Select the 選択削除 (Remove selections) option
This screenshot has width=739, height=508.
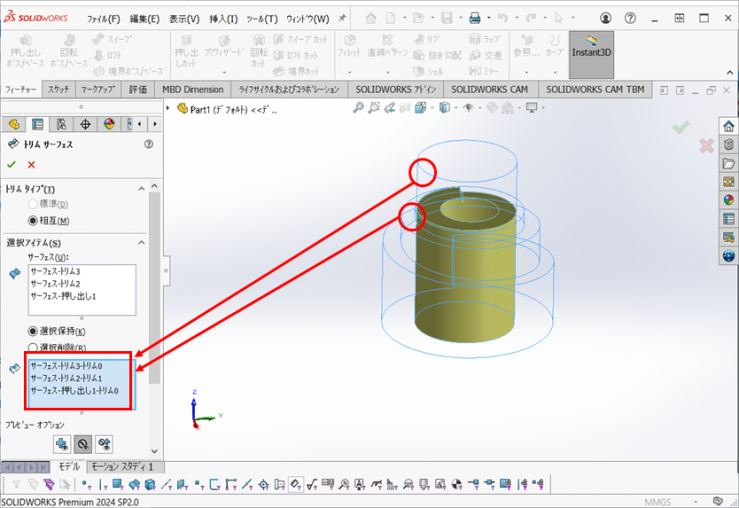33,347
